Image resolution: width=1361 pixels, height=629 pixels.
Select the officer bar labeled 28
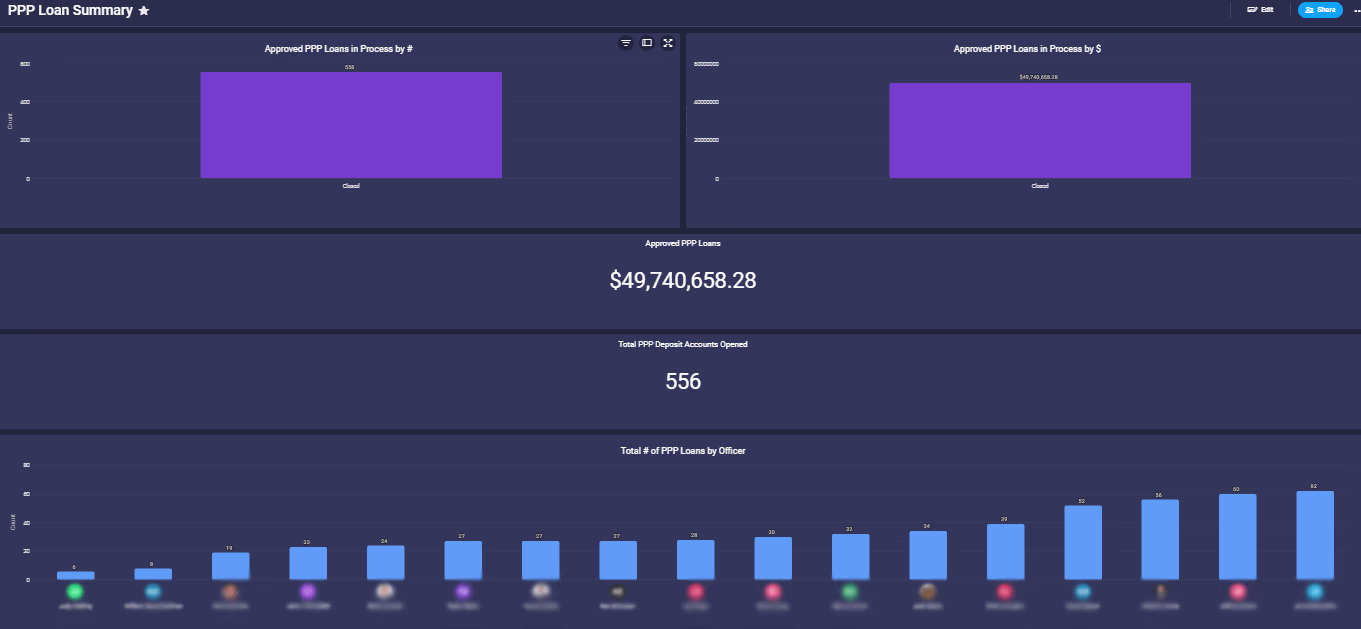(695, 560)
